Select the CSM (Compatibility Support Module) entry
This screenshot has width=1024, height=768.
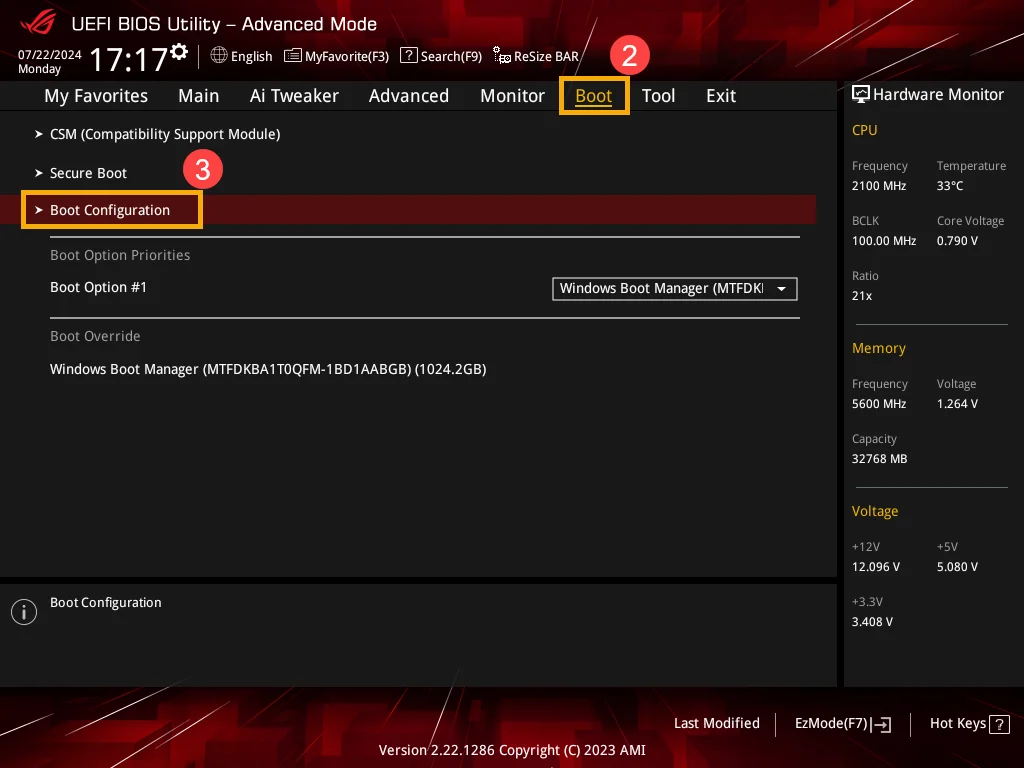coord(165,134)
